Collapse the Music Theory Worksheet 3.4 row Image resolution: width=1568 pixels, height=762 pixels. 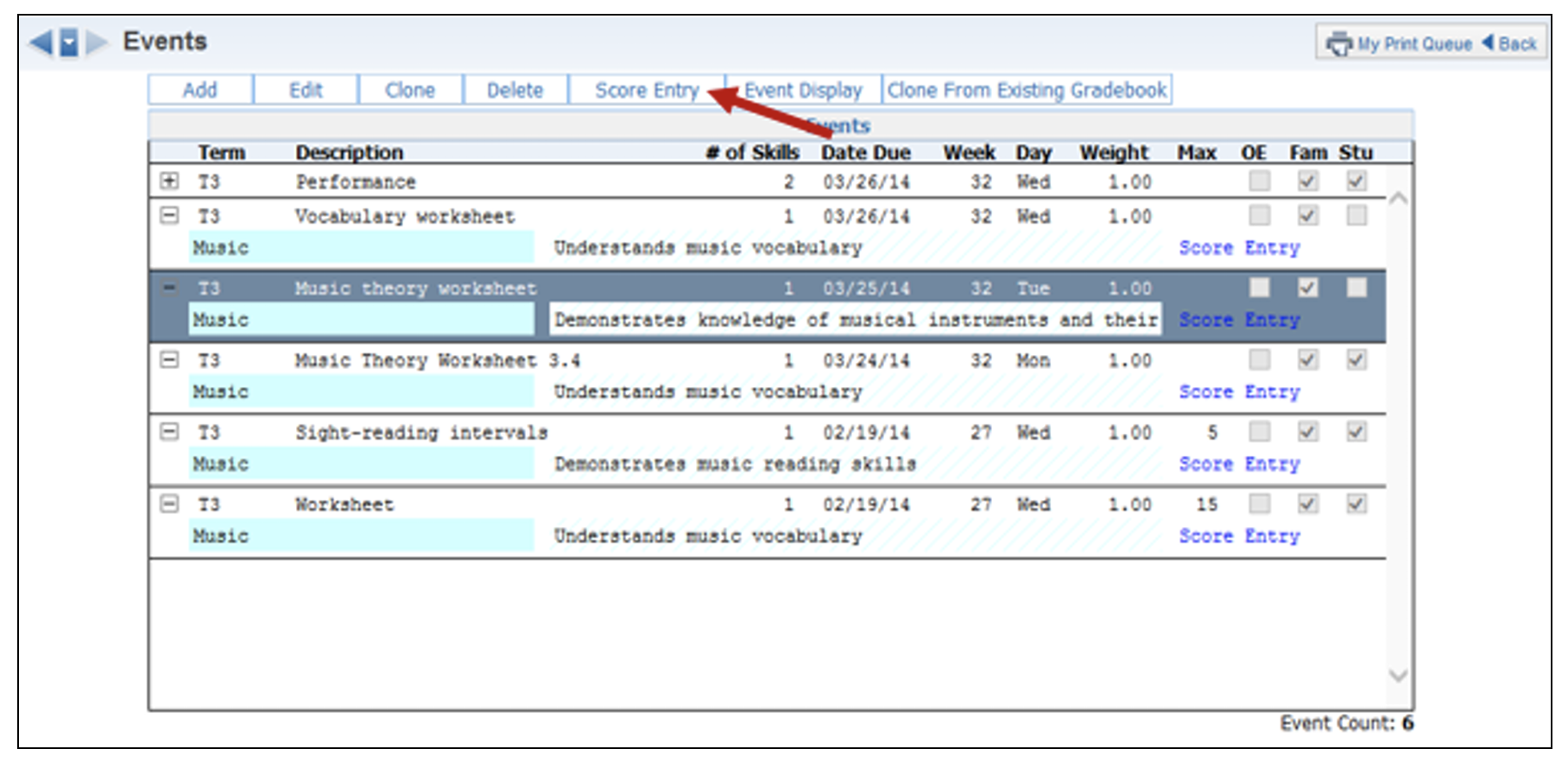[169, 360]
